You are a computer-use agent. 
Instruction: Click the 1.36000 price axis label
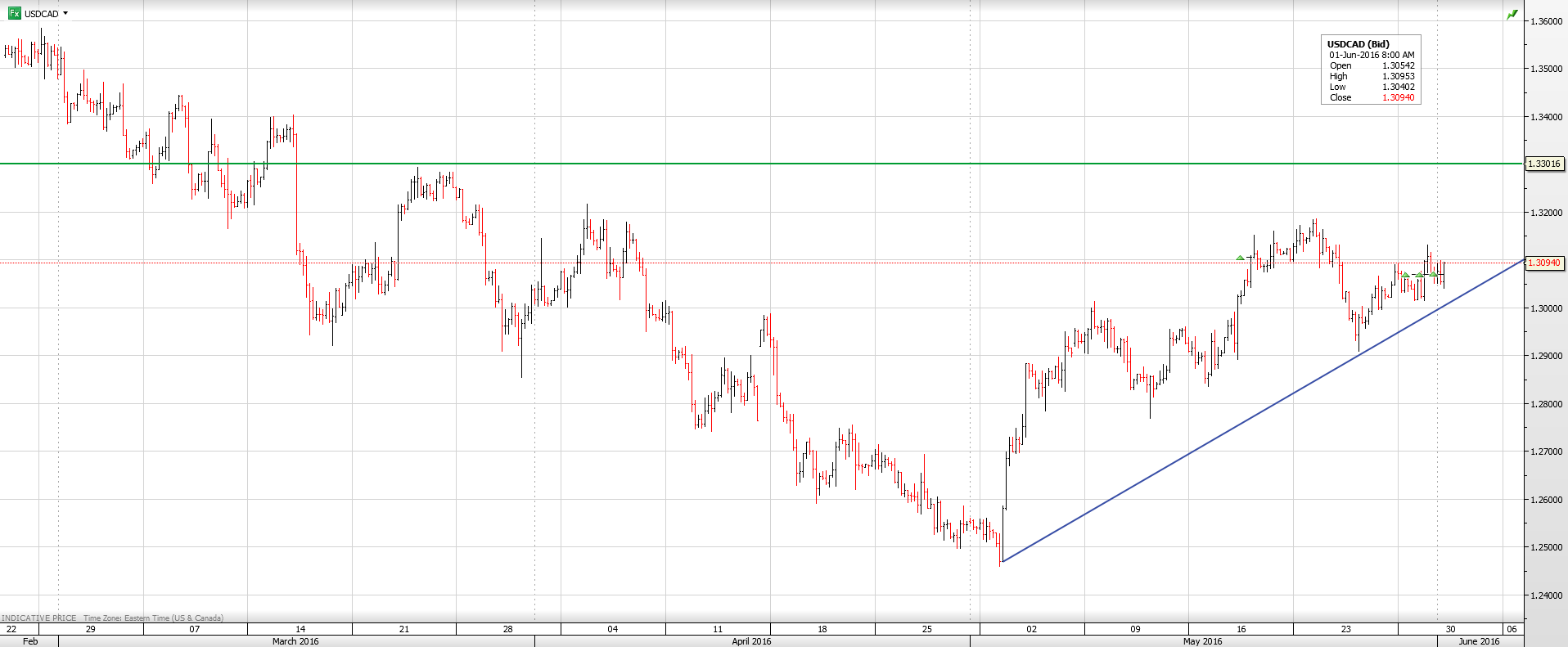[x=1546, y=21]
